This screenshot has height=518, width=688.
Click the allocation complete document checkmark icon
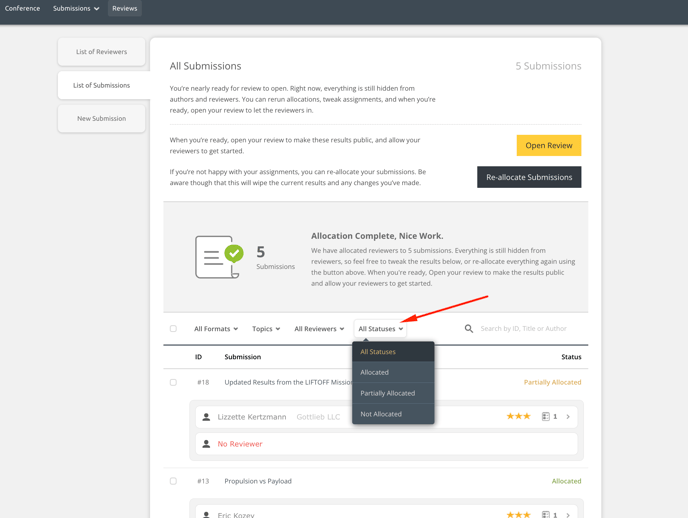coord(219,257)
